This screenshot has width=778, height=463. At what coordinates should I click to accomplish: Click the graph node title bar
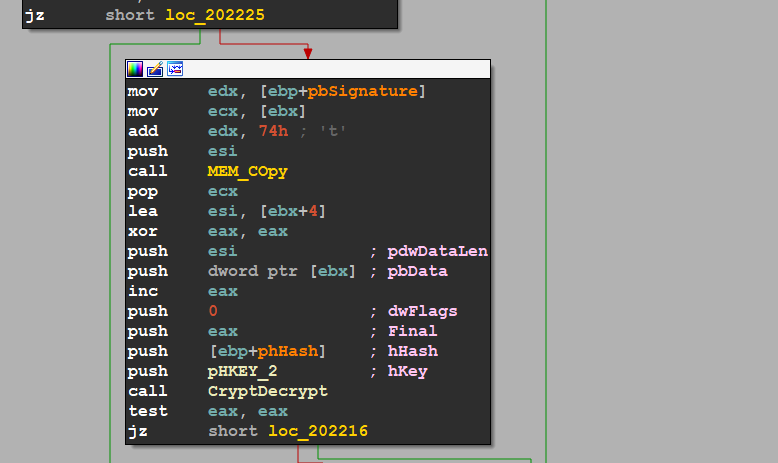click(x=308, y=69)
